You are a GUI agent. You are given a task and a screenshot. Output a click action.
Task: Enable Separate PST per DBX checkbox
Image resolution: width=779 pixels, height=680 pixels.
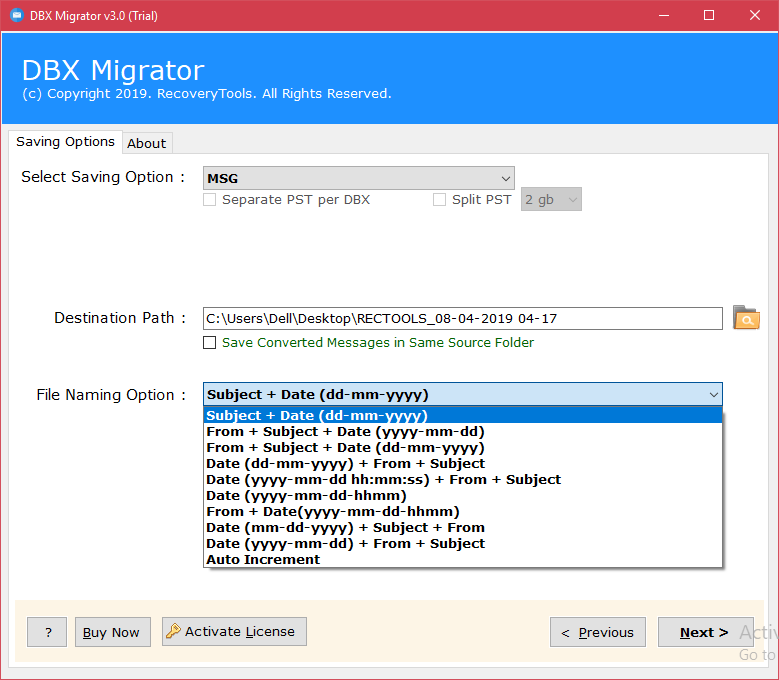pos(210,200)
